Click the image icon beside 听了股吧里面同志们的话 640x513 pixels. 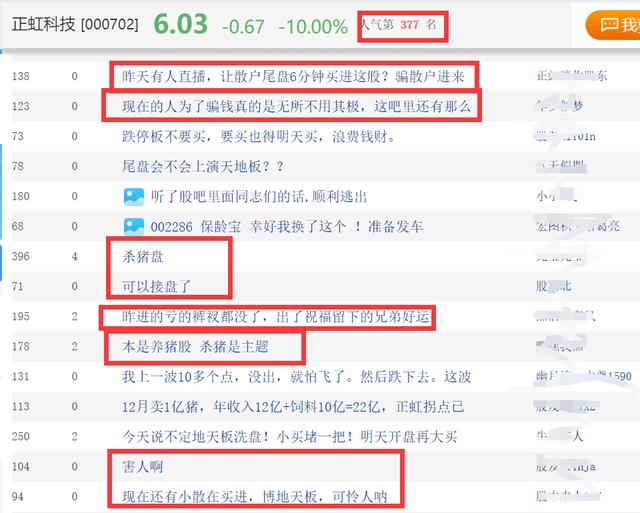[x=134, y=197]
